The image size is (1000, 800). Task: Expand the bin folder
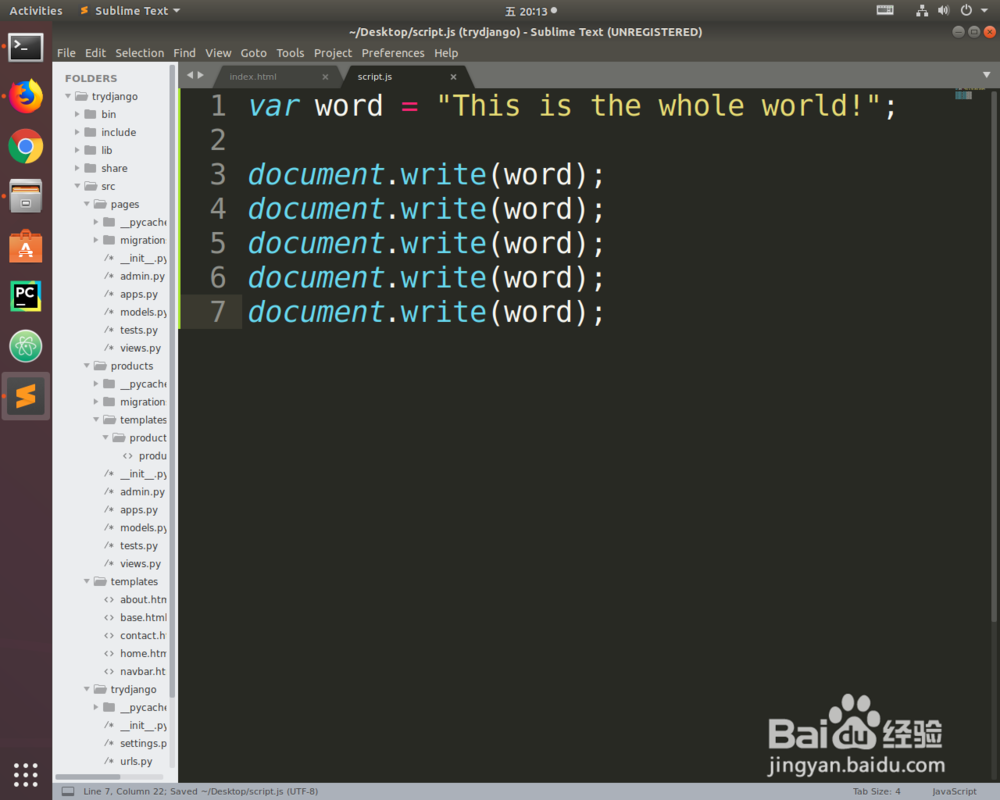(77, 114)
